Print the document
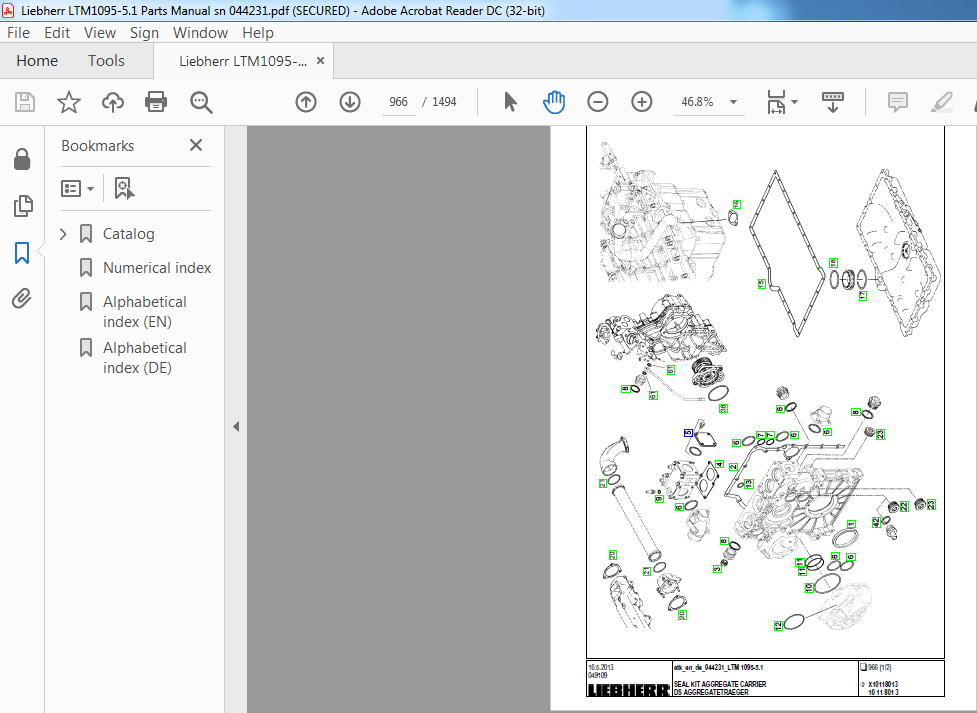 (156, 102)
